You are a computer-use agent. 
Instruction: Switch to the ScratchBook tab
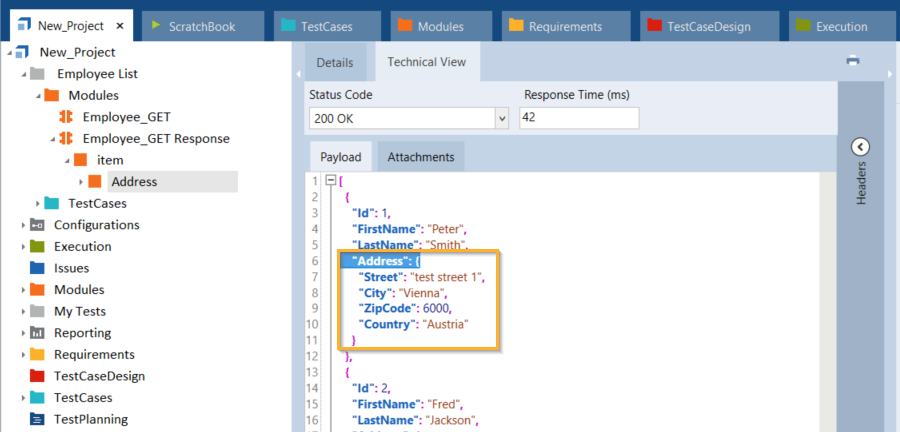tap(202, 27)
